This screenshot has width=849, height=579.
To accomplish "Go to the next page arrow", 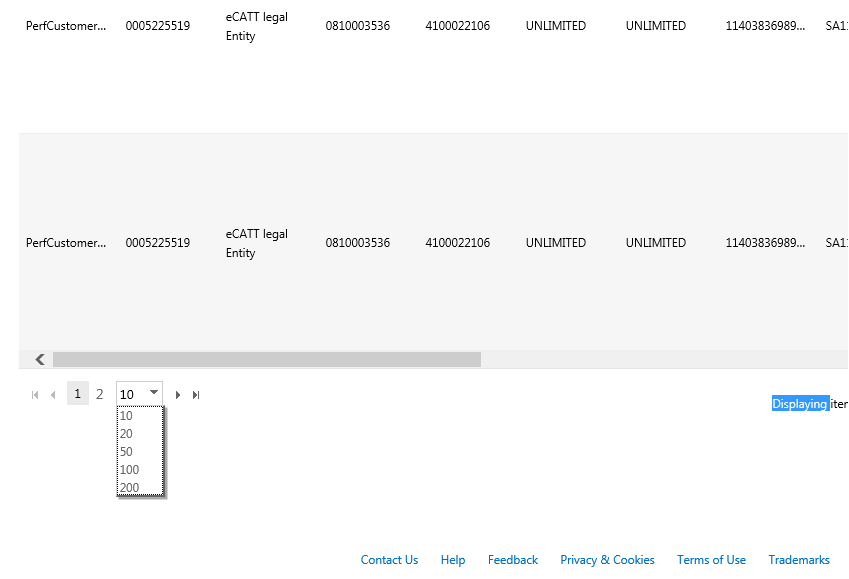I will click(x=178, y=395).
